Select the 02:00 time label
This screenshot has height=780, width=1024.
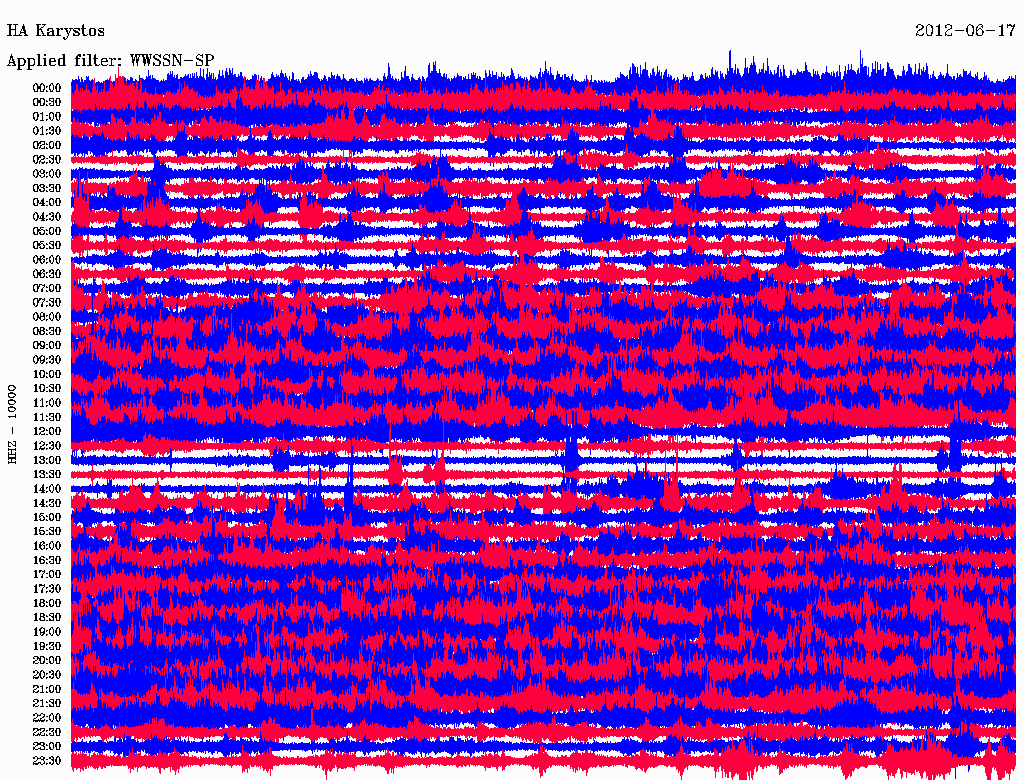click(47, 145)
